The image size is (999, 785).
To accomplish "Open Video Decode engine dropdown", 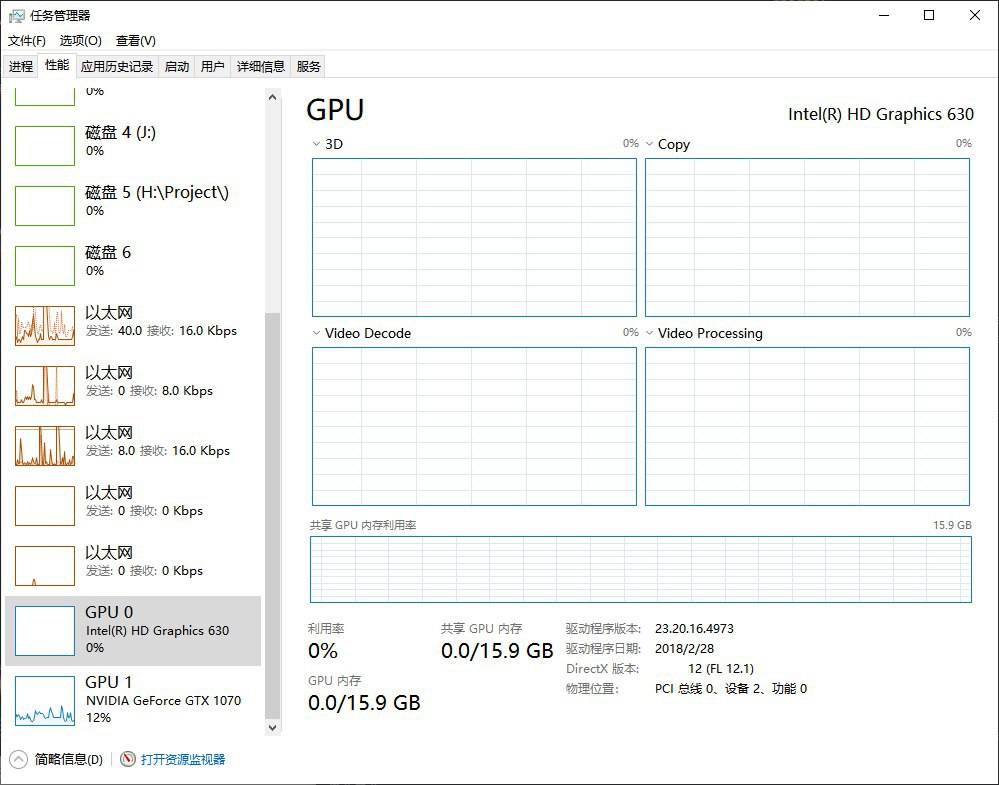I will click(317, 333).
